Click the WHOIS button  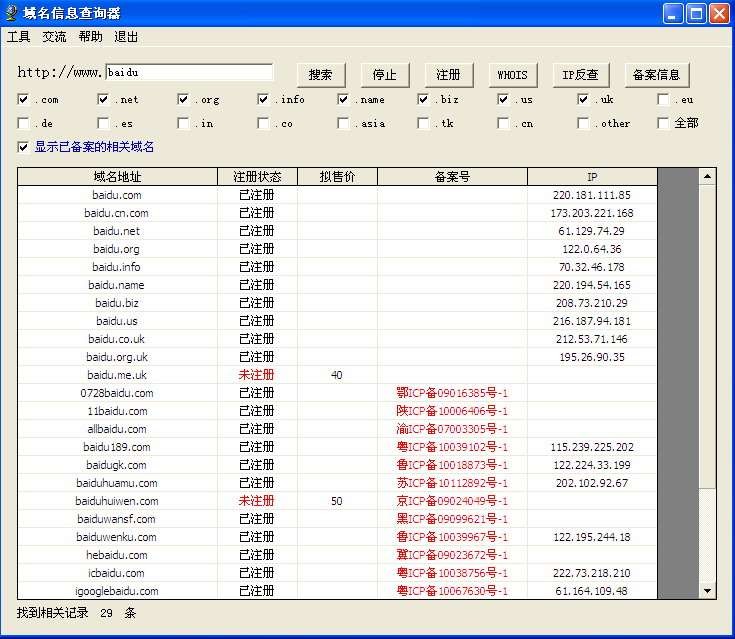512,75
